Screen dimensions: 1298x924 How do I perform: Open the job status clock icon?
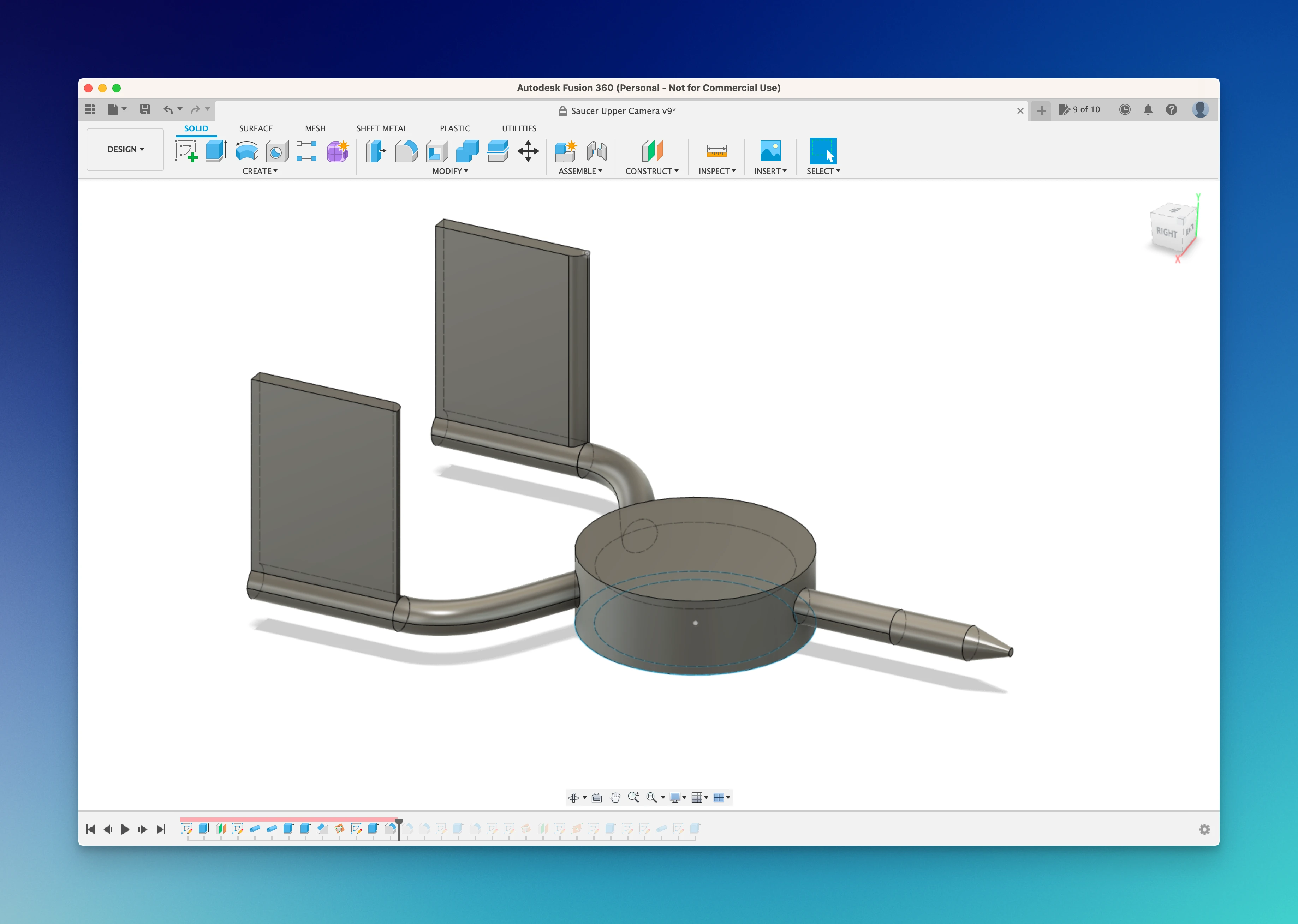click(1124, 109)
